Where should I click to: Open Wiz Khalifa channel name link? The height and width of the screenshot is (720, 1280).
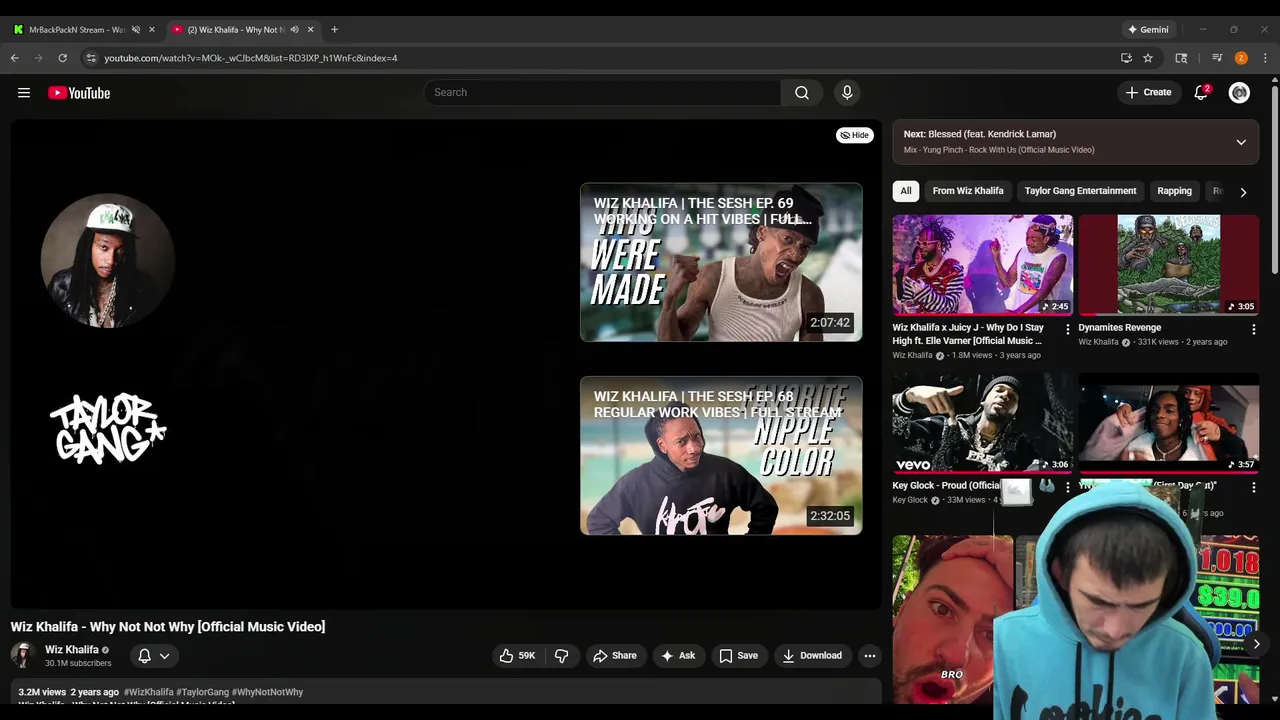click(x=72, y=650)
